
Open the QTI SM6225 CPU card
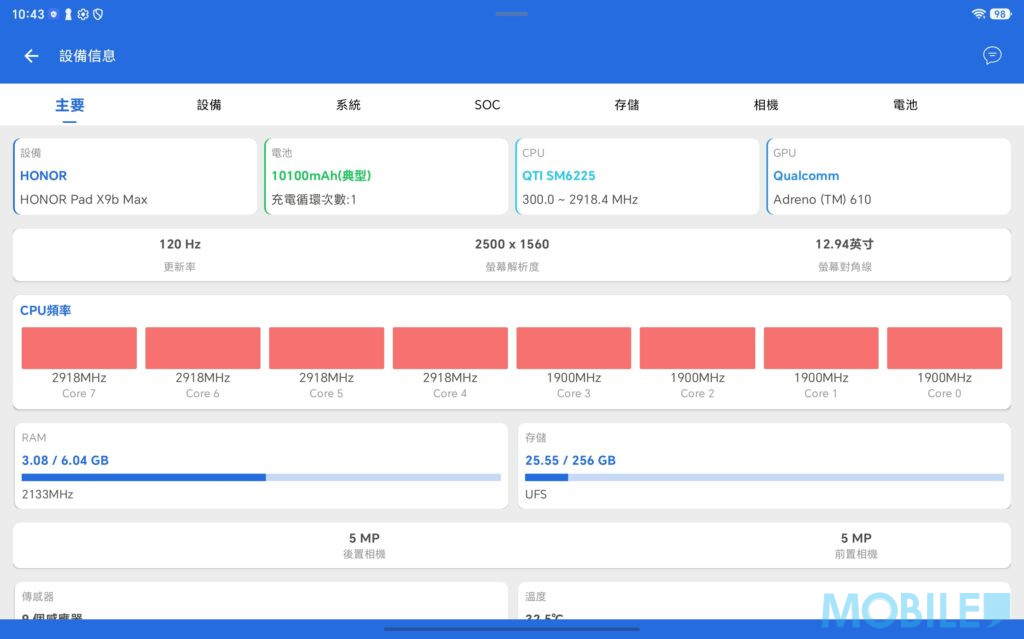tap(637, 176)
